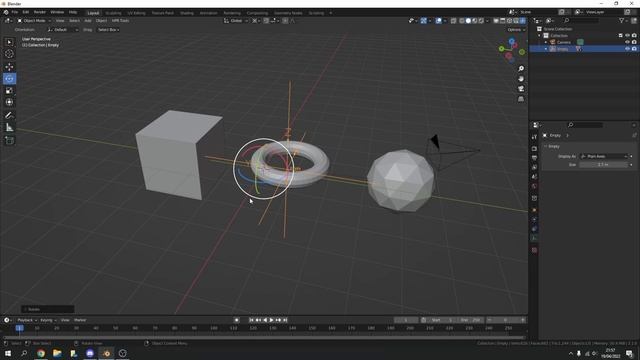Click the Size value field in Empty panel
This screenshot has width=640, height=360.
[604, 165]
